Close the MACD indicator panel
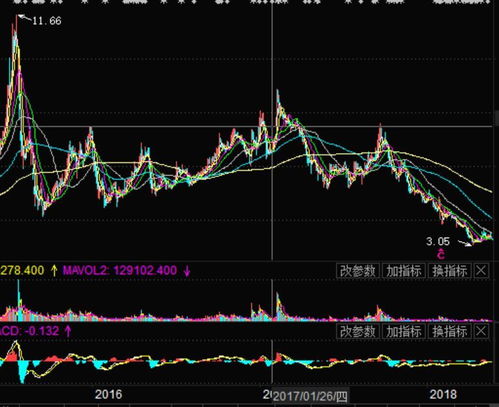 (x=481, y=331)
